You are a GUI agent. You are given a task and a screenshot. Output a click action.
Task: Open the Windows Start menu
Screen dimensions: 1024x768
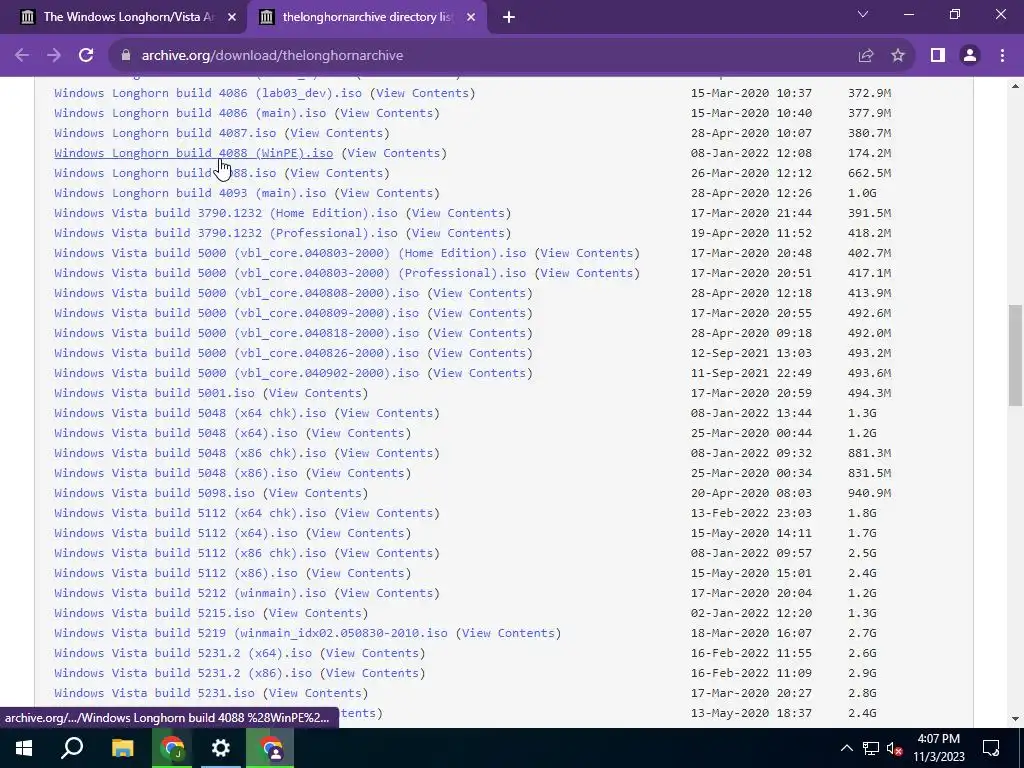click(x=24, y=748)
